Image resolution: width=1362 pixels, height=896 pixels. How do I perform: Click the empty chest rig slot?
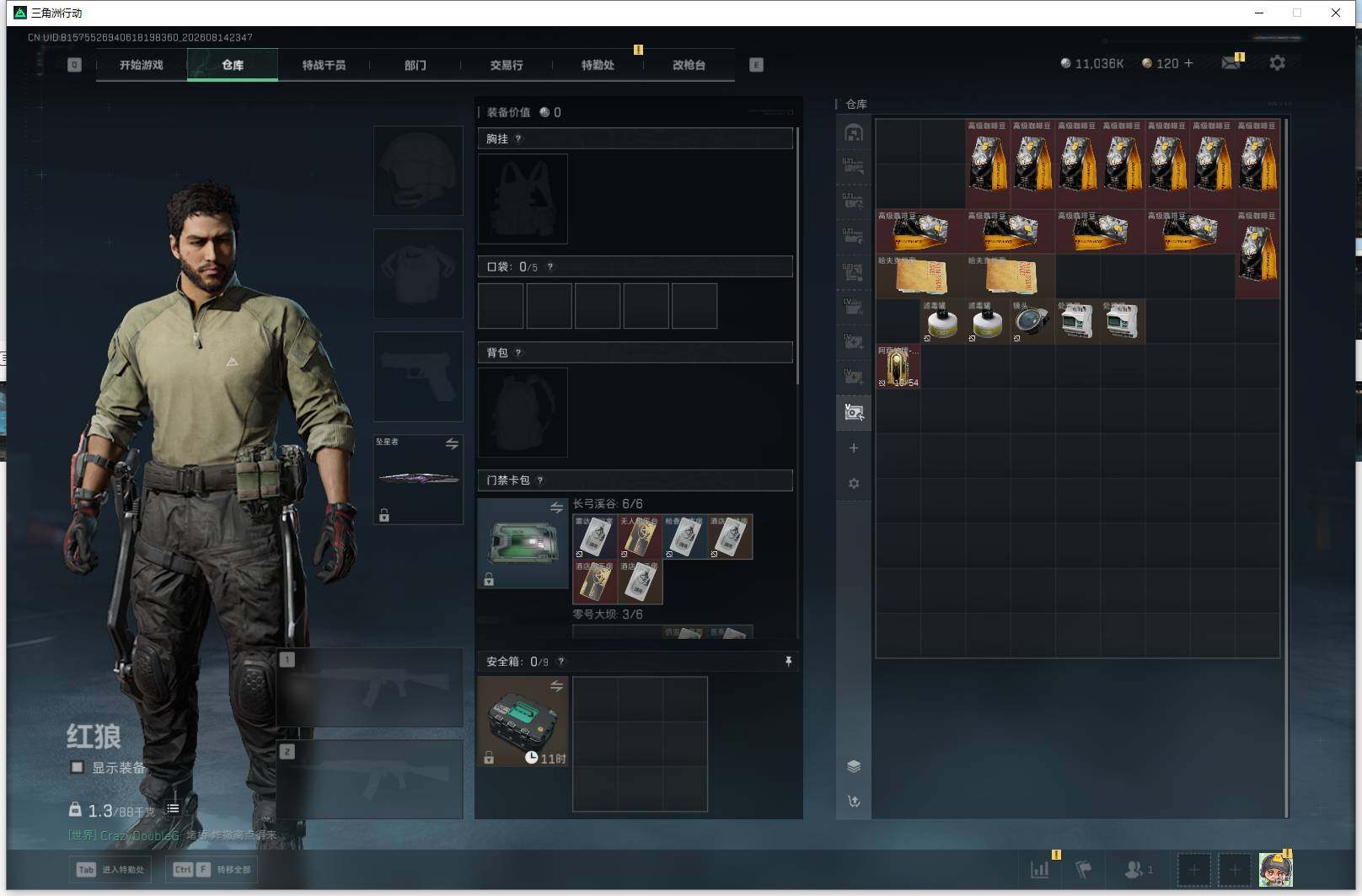[523, 199]
